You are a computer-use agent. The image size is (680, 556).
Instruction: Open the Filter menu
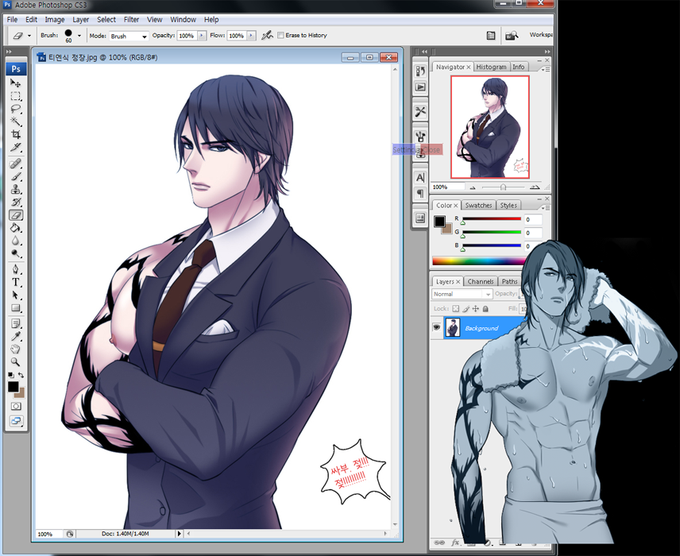(131, 20)
